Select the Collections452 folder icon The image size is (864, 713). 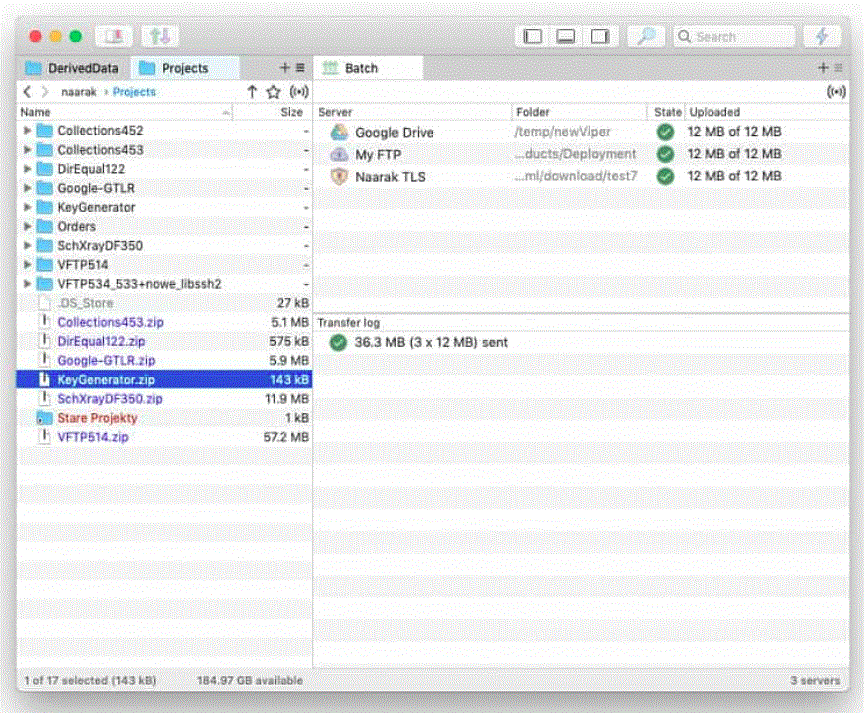click(45, 131)
